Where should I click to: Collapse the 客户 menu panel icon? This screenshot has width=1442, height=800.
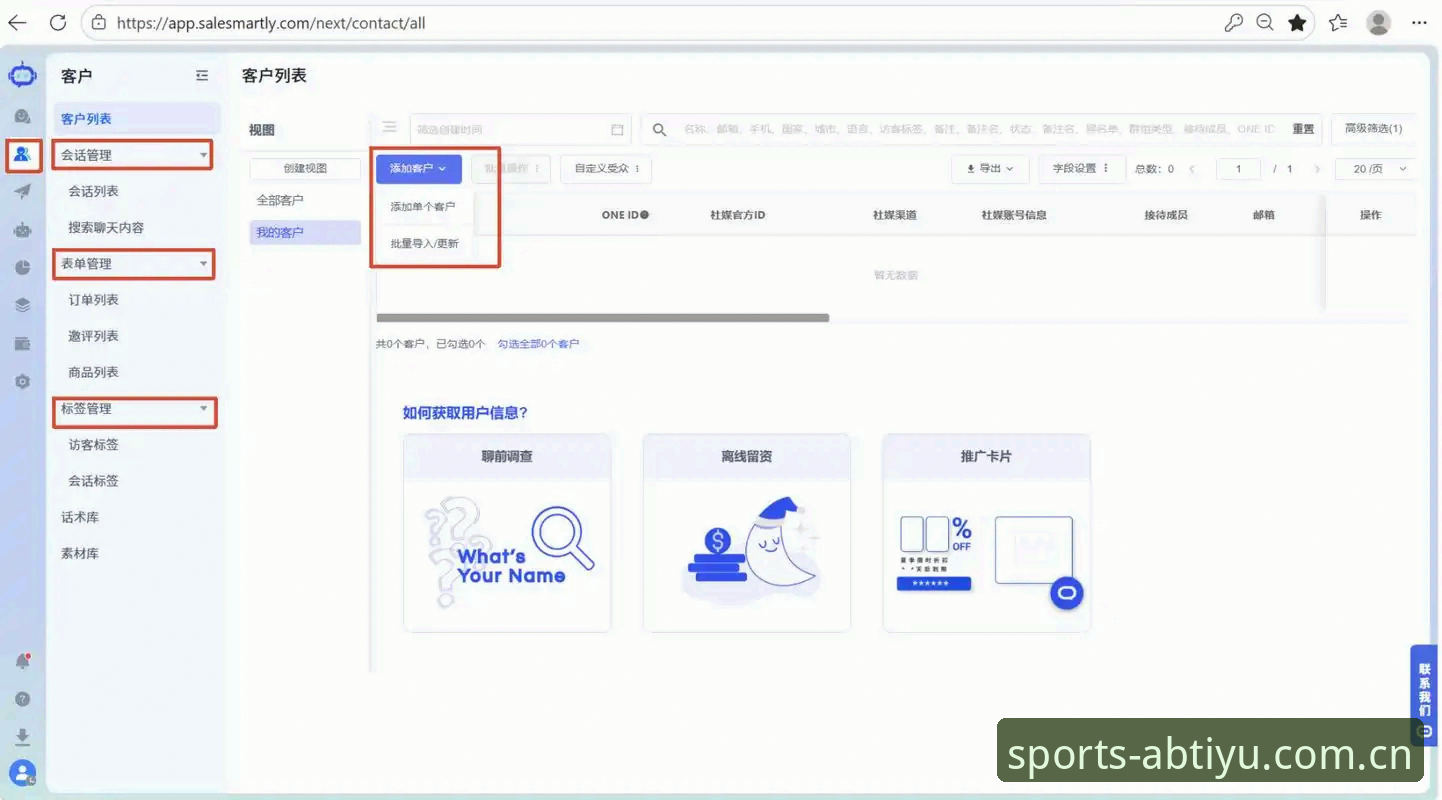pos(202,76)
